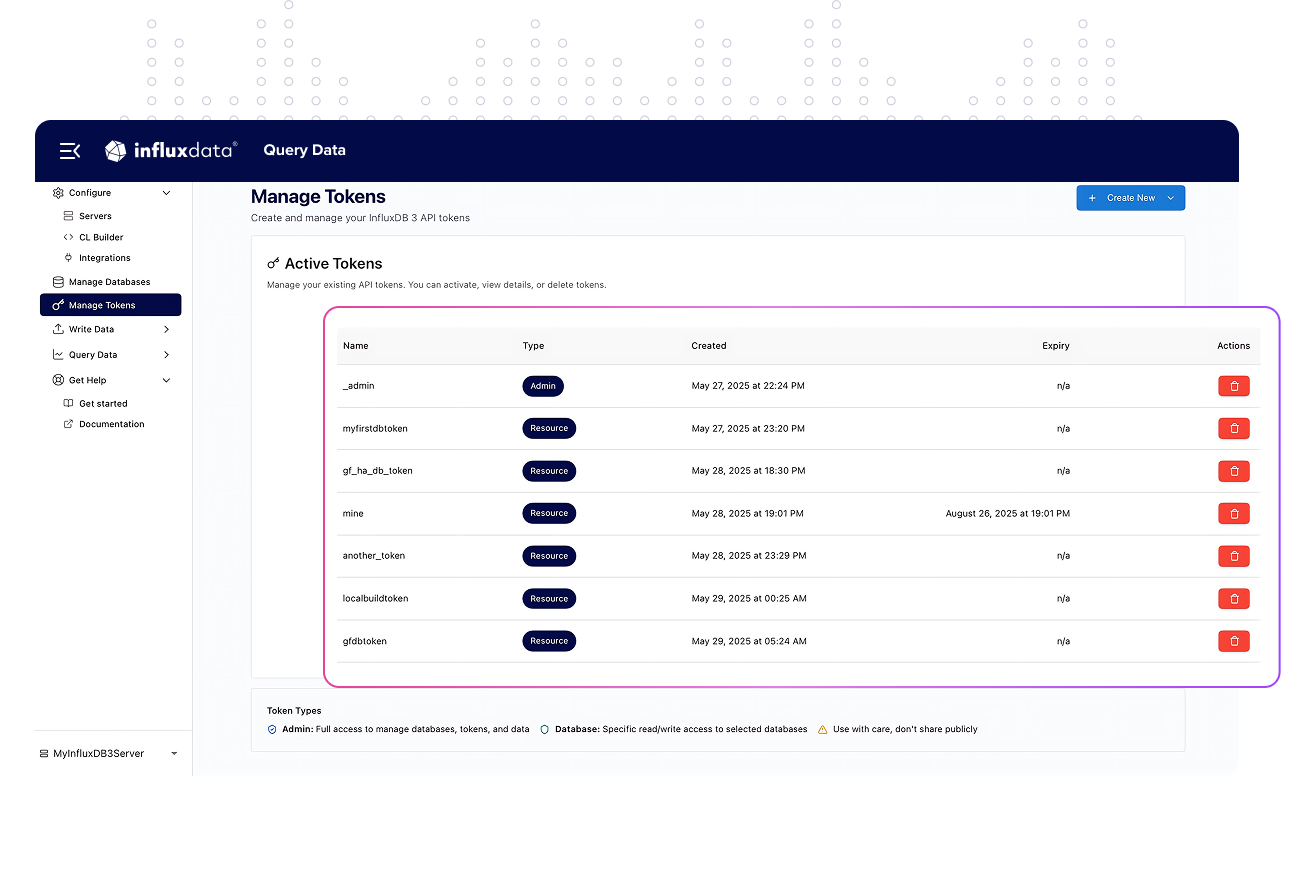Click the Admin shield icon in Token Types
The width and height of the screenshot is (1306, 875).
coord(272,730)
